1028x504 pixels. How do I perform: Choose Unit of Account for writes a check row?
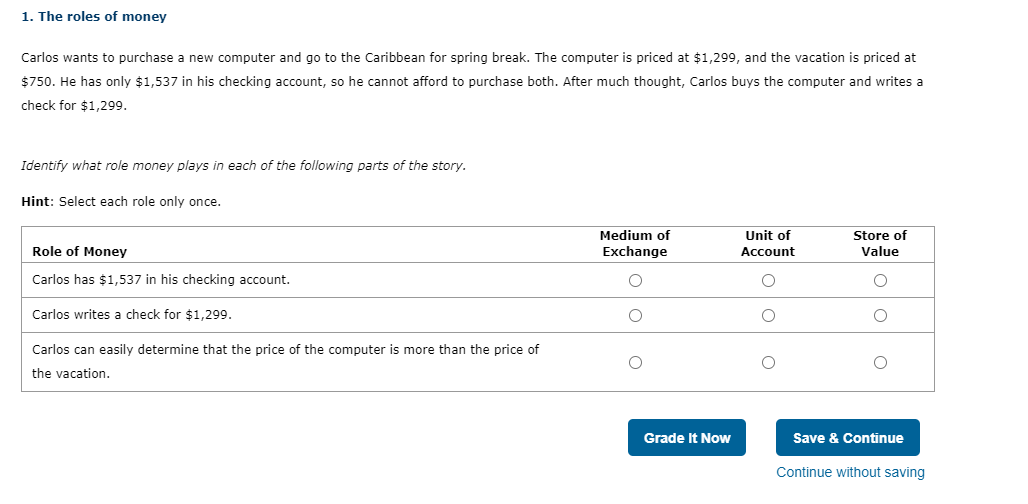click(768, 316)
